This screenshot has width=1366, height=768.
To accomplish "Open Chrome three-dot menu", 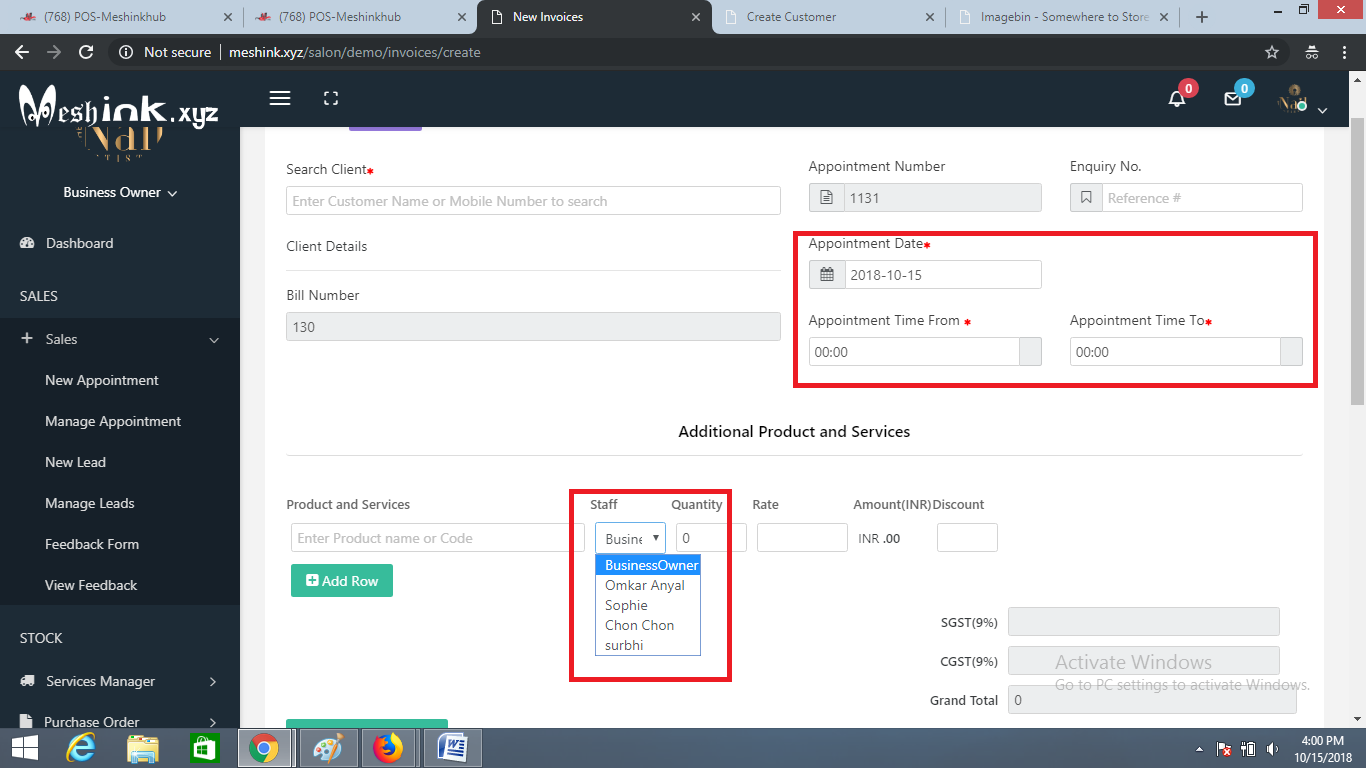I will coord(1345,52).
